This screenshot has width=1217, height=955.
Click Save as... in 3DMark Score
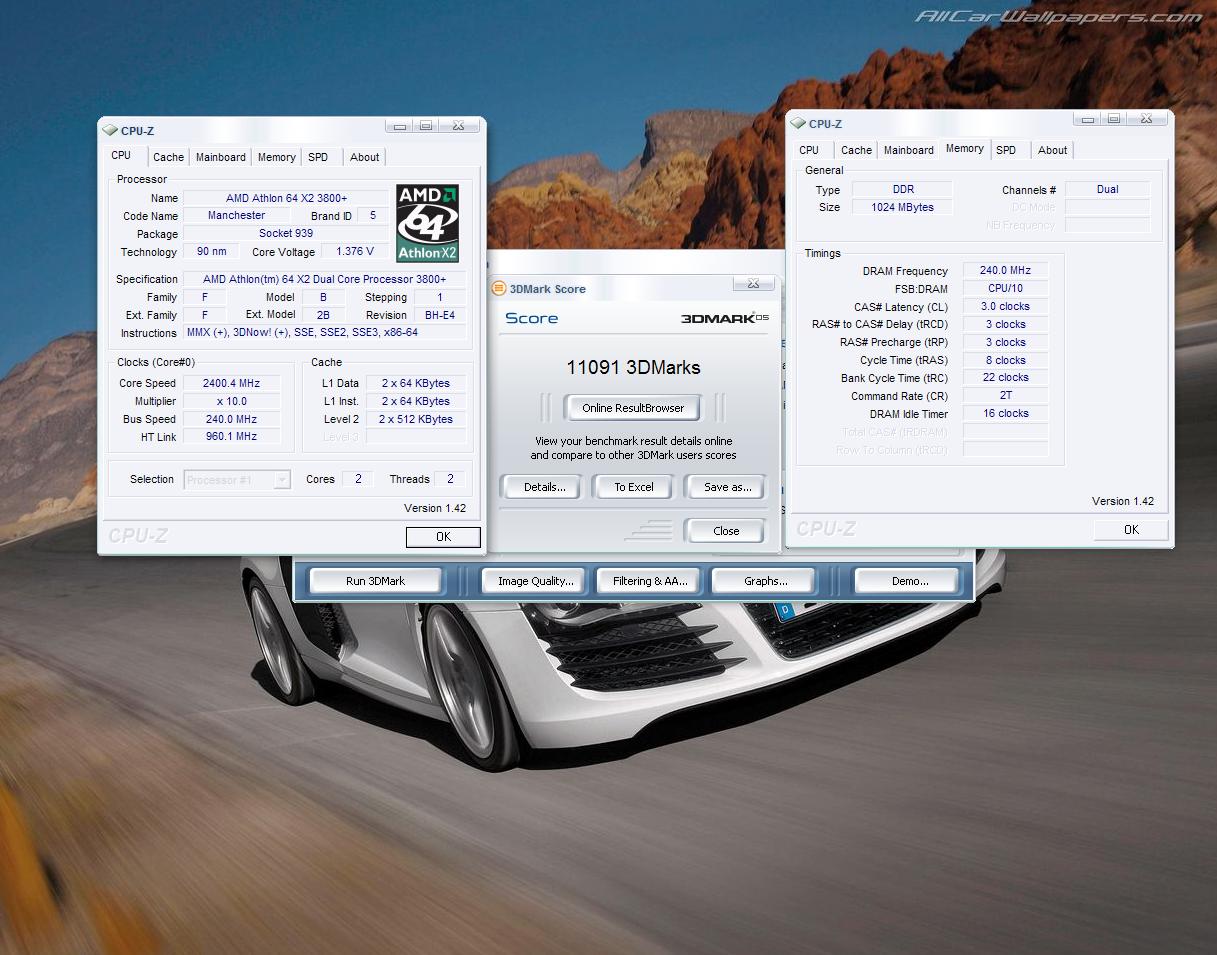(x=727, y=487)
